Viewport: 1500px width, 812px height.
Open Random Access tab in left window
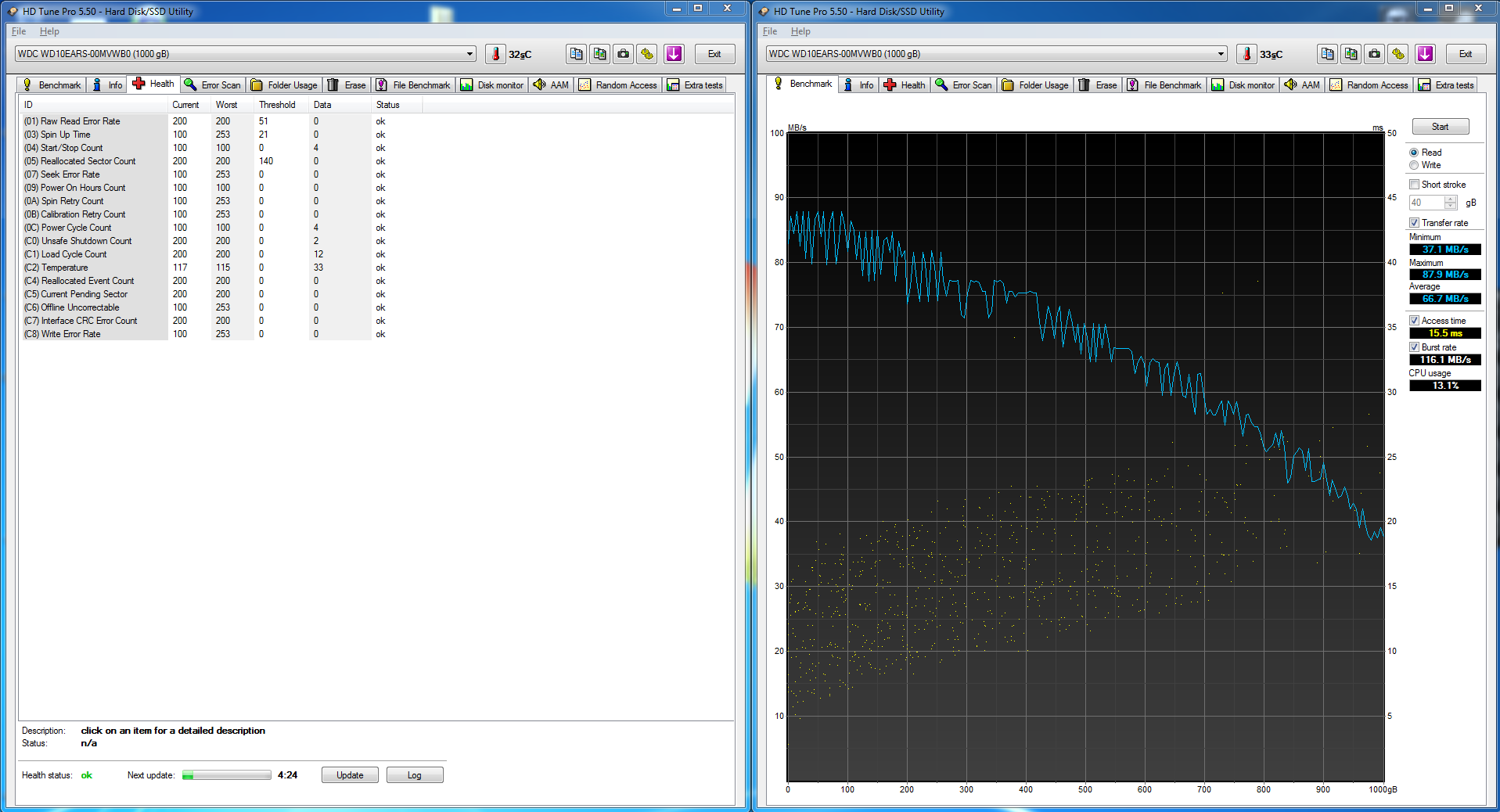[x=618, y=85]
